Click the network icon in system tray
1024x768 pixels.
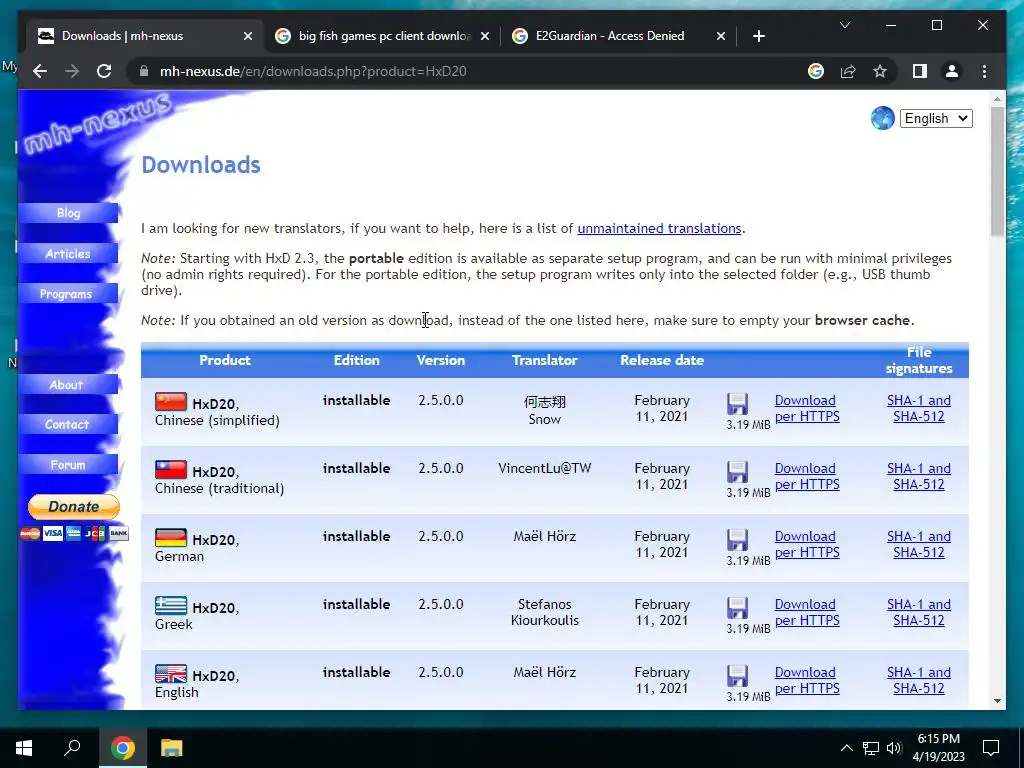click(871, 748)
